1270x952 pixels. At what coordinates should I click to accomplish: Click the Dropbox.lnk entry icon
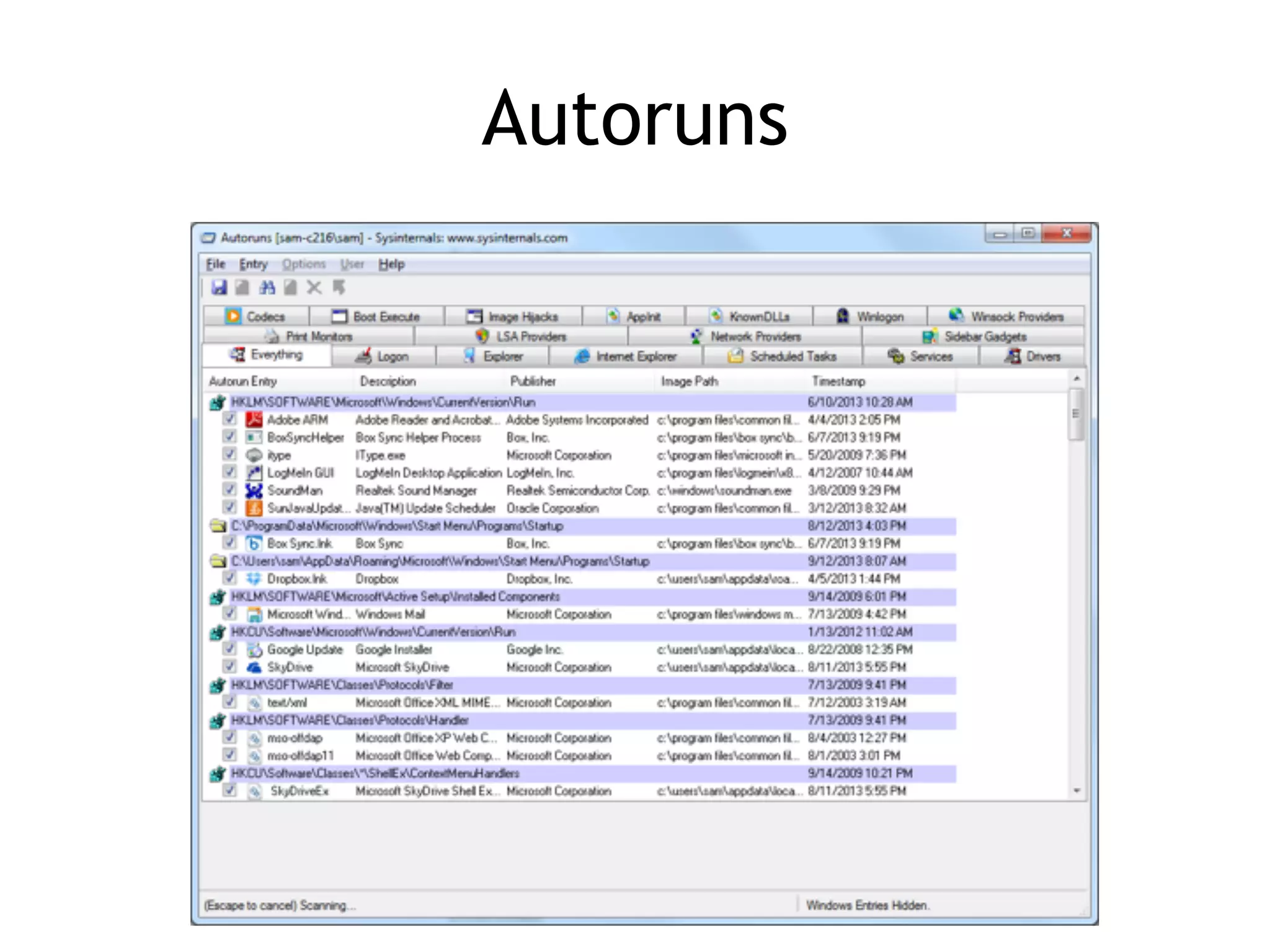[254, 579]
